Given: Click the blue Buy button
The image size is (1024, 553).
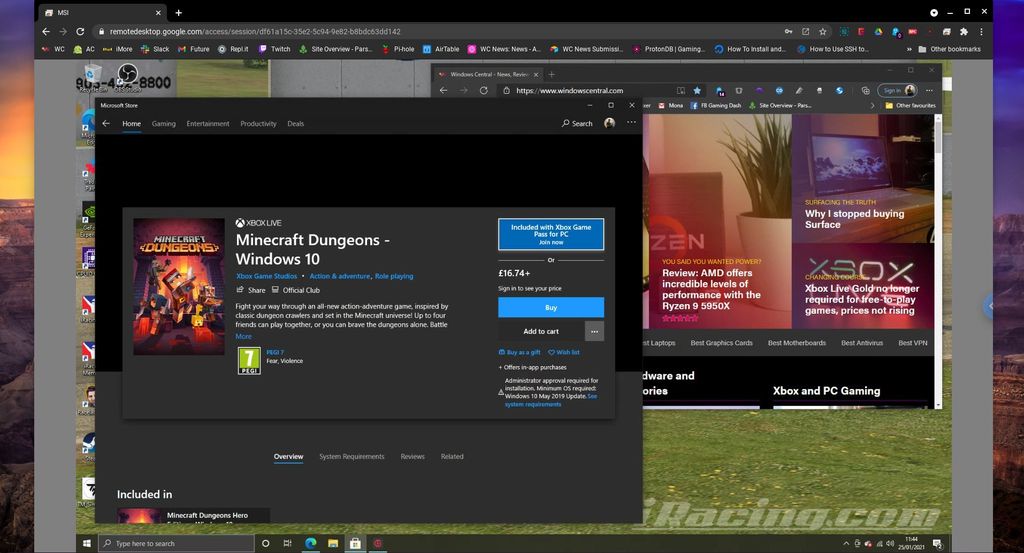Looking at the screenshot, I should coord(551,308).
